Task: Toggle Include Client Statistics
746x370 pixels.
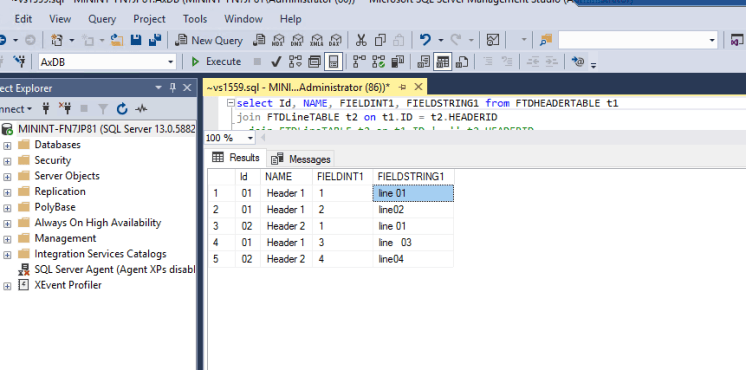Action: [x=397, y=61]
